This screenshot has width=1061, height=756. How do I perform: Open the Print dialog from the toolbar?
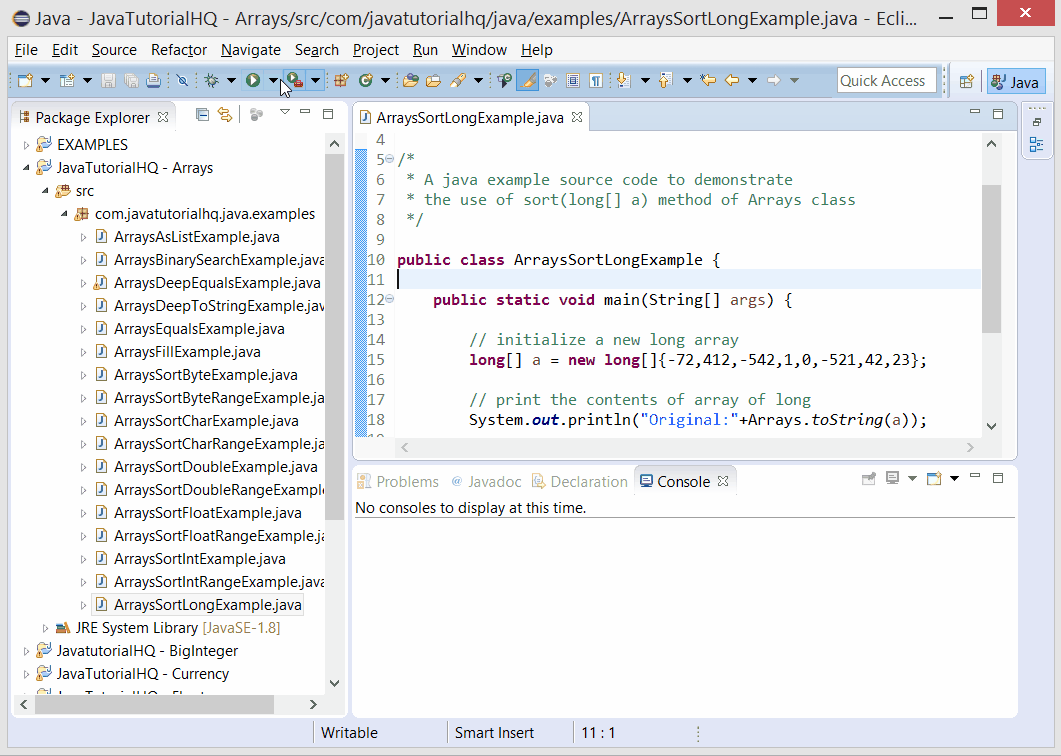tap(152, 80)
